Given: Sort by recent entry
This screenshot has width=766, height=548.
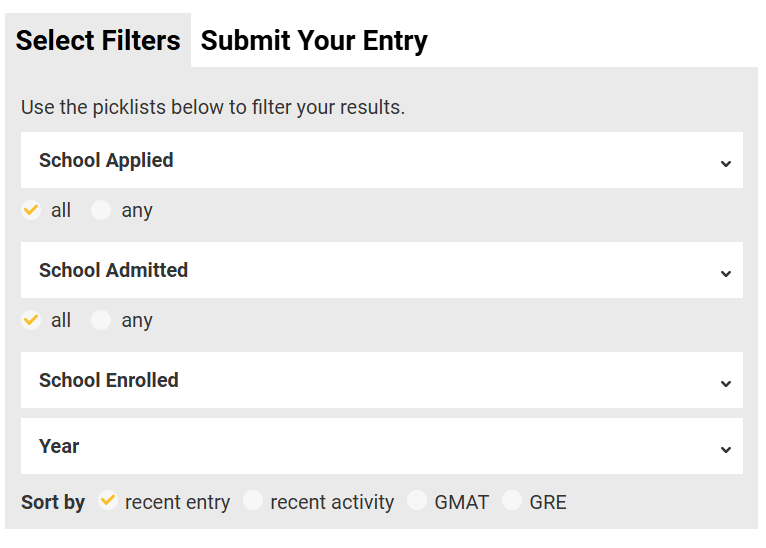Looking at the screenshot, I should (x=109, y=501).
